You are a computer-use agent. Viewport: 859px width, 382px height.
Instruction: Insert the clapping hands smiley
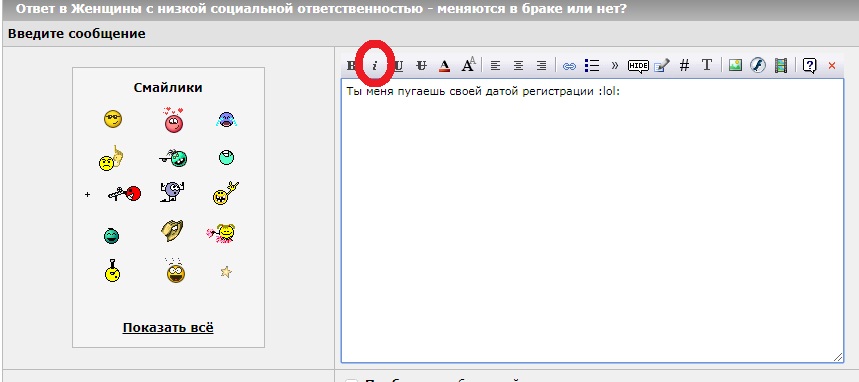point(172,231)
